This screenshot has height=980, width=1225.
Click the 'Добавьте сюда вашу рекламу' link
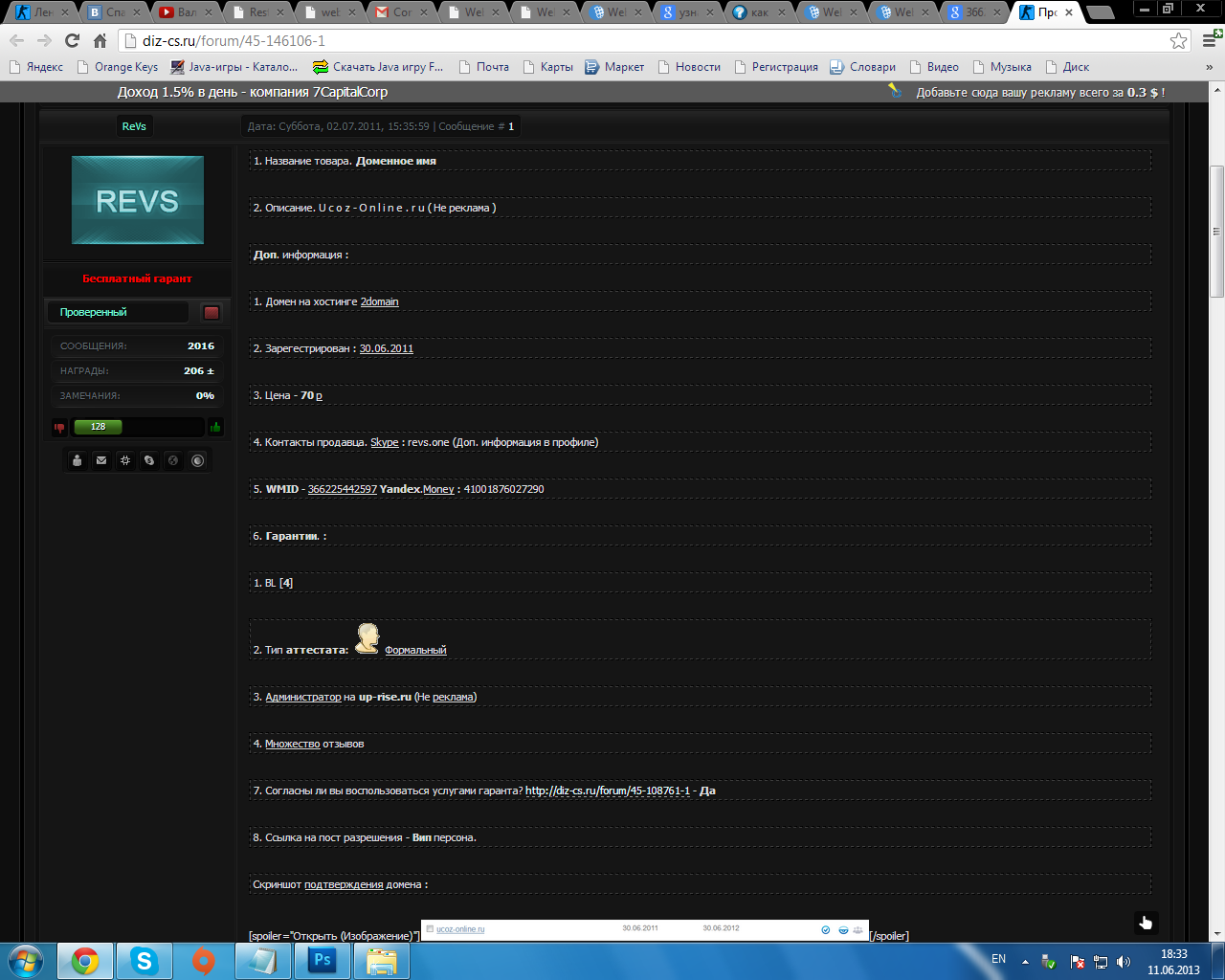click(x=1040, y=93)
